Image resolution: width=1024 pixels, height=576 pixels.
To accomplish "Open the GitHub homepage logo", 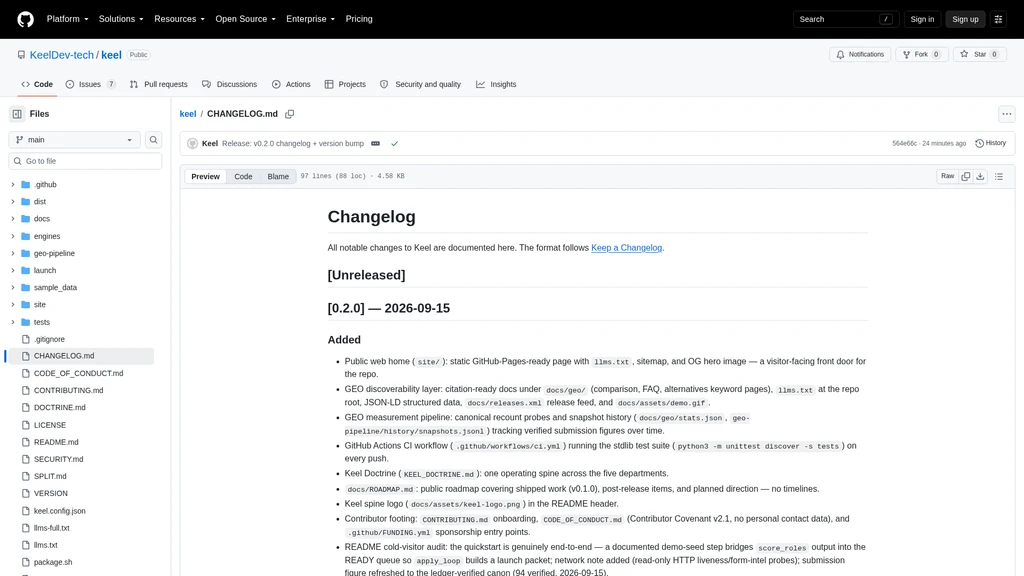I will tap(25, 19).
